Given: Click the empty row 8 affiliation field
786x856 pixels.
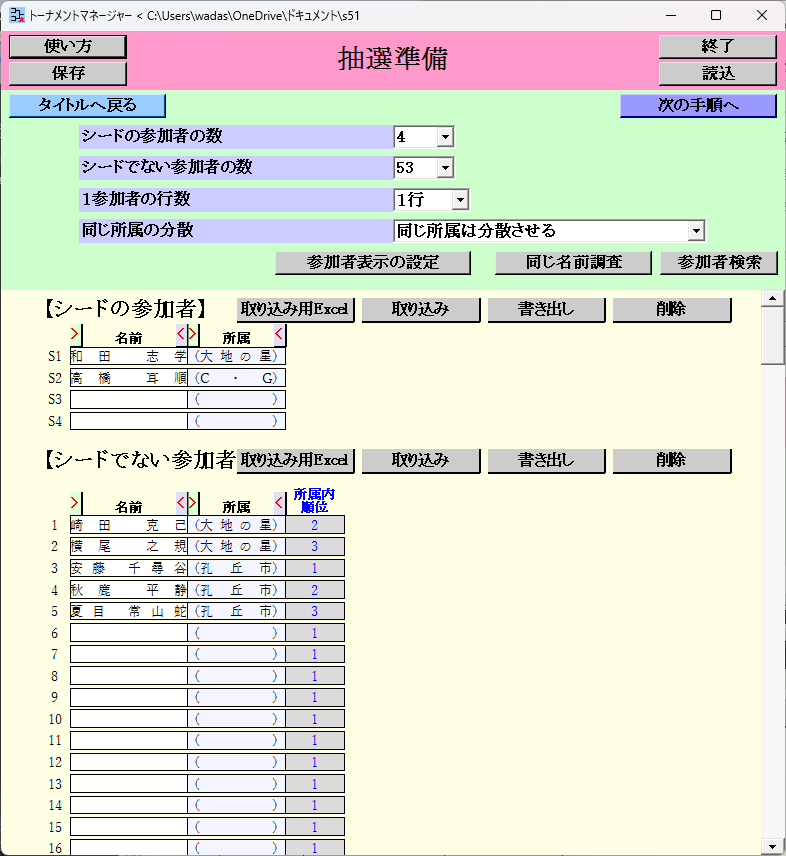Looking at the screenshot, I should click(236, 676).
